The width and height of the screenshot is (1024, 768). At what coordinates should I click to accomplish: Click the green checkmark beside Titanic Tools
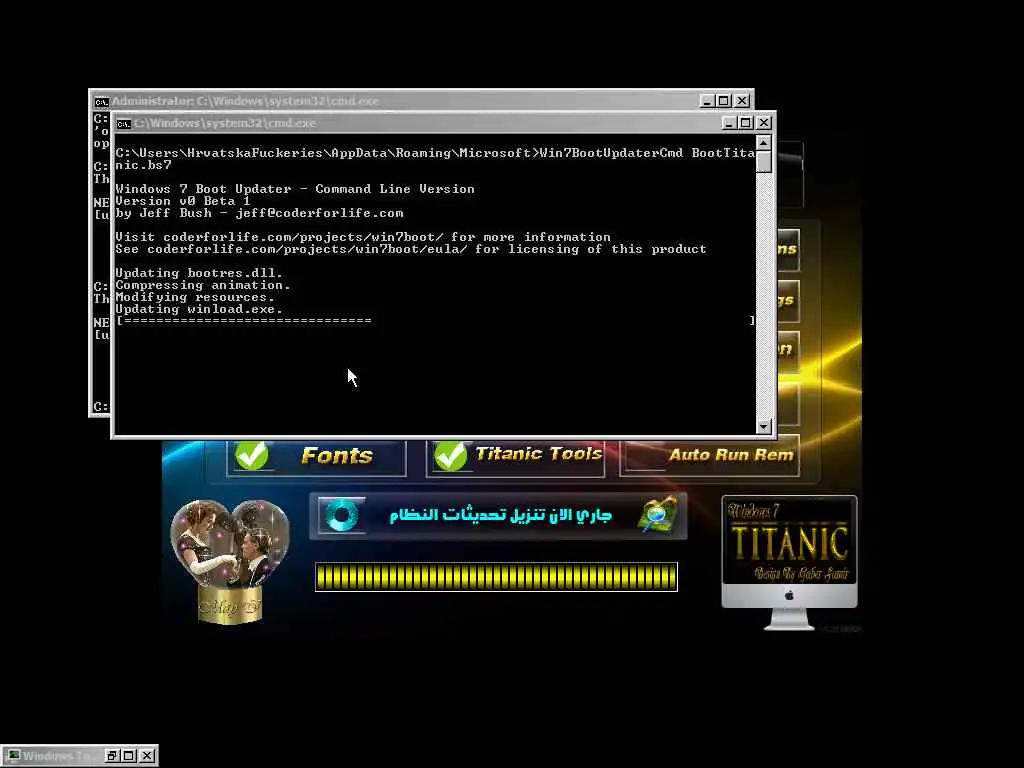click(x=451, y=455)
